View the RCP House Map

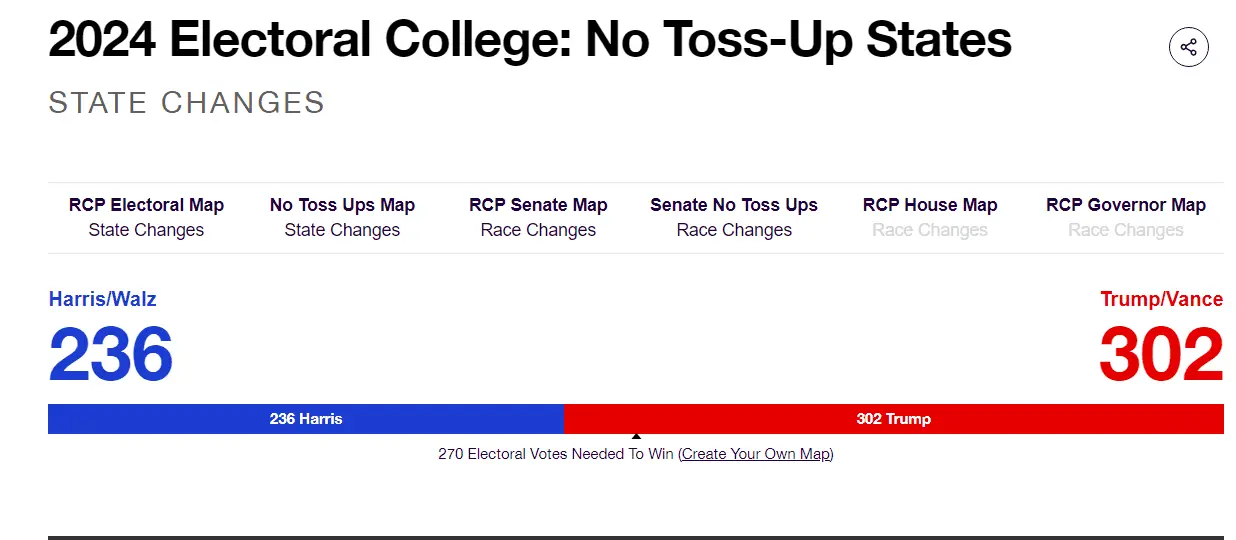pyautogui.click(x=930, y=205)
